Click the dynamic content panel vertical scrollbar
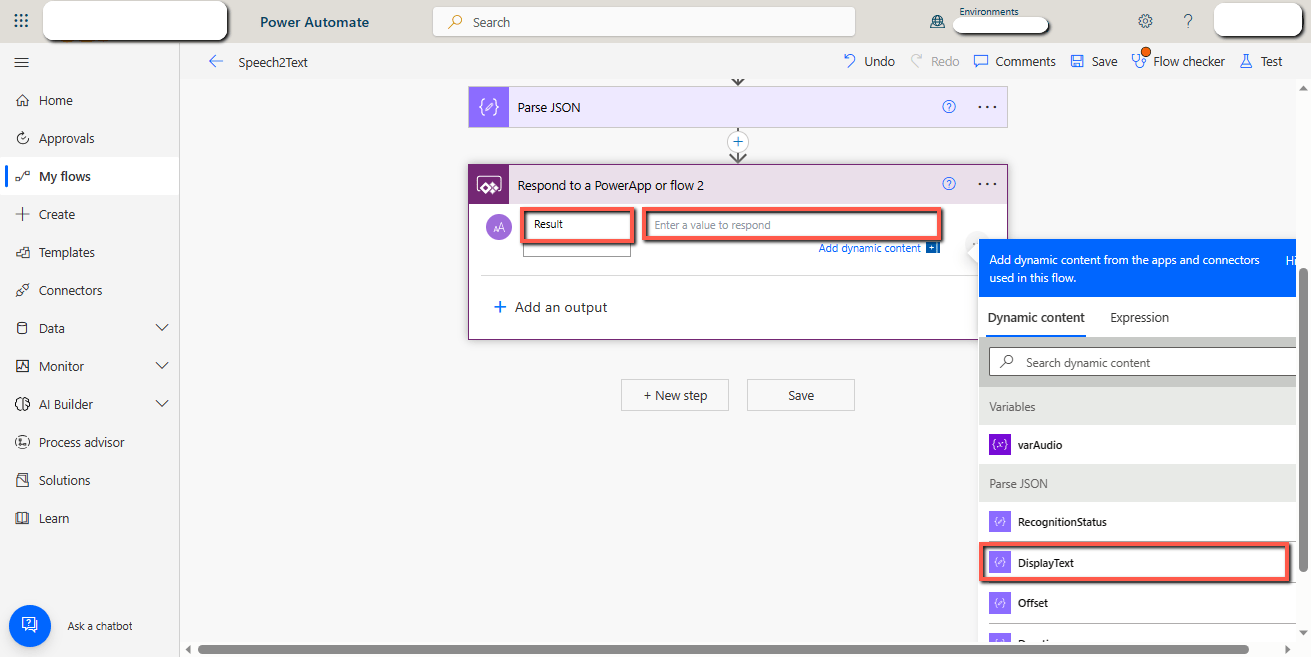 click(x=1303, y=420)
